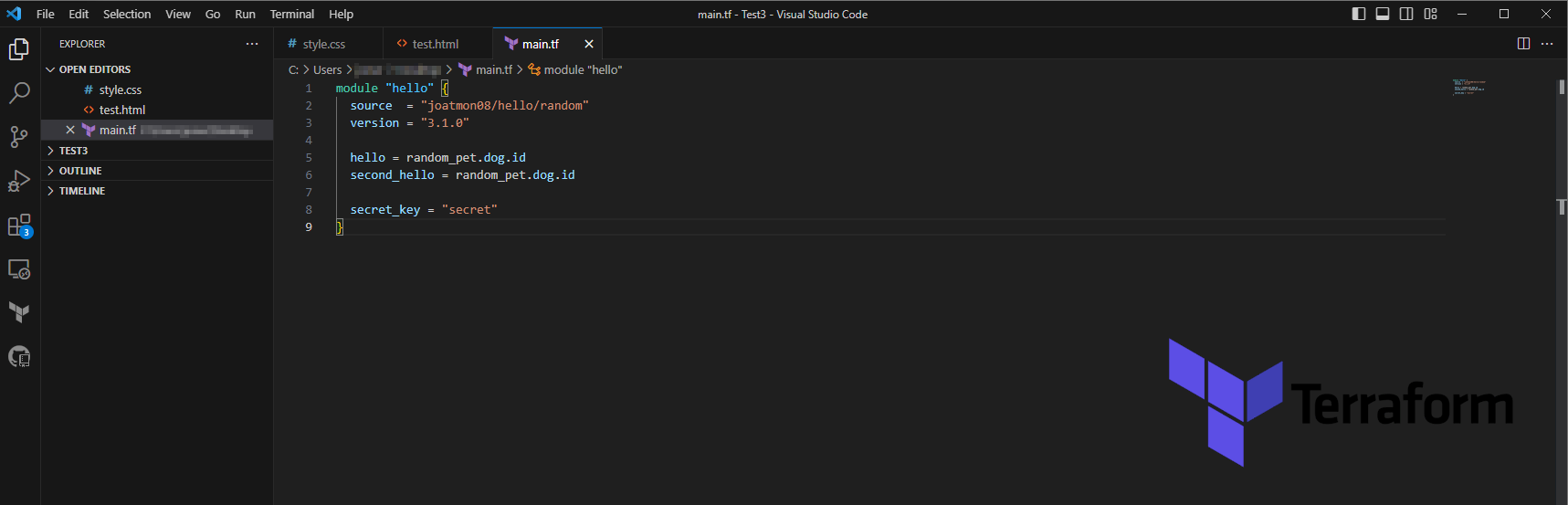Collapse the OPEN EDITORS section

(94, 69)
